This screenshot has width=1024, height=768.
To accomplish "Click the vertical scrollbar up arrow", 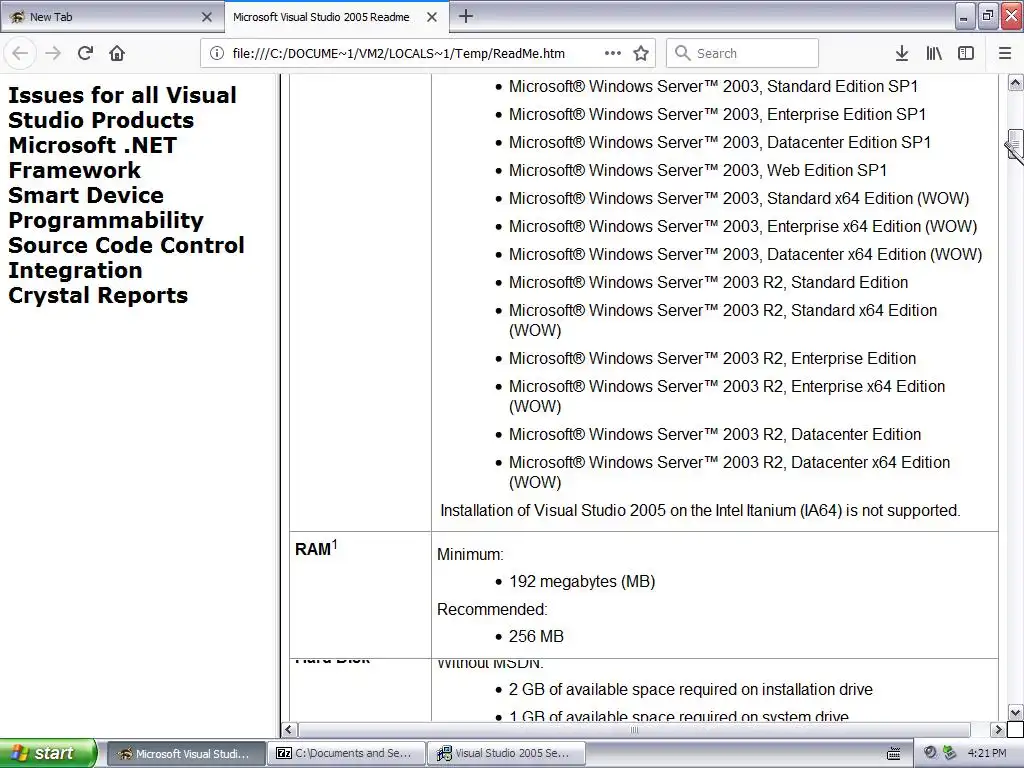I will click(x=1015, y=82).
